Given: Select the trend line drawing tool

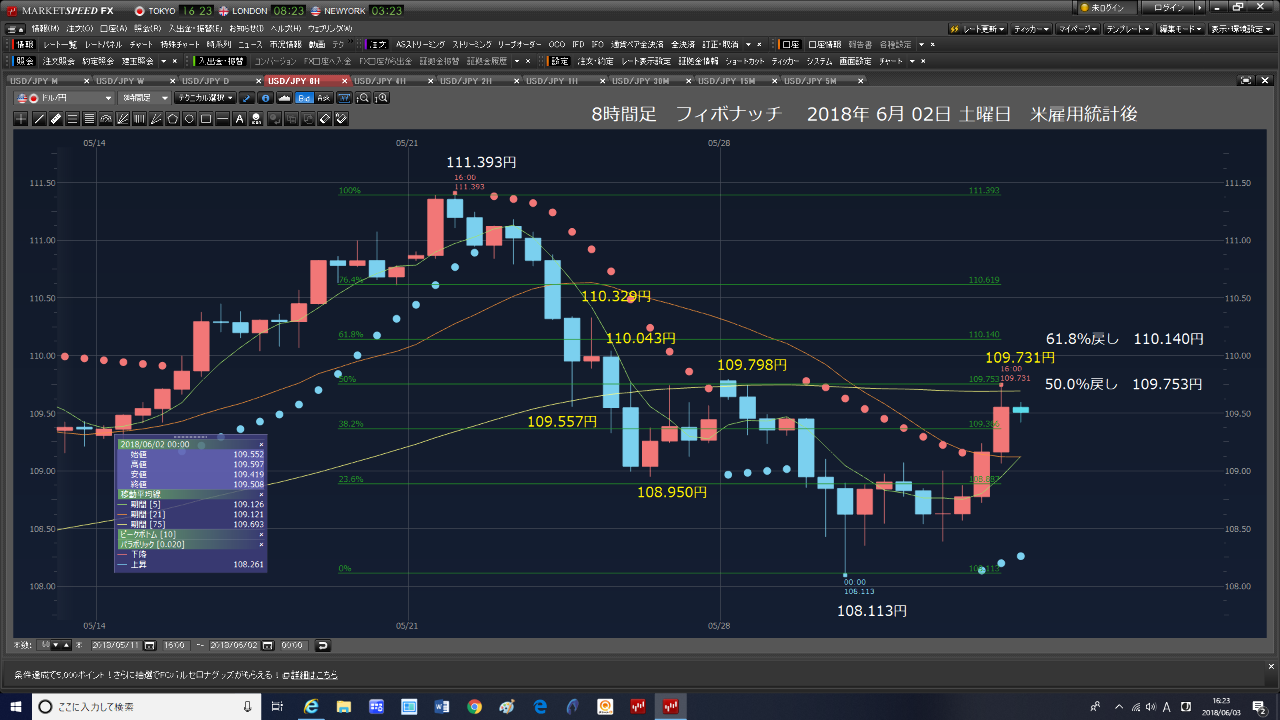Looking at the screenshot, I should (x=39, y=119).
